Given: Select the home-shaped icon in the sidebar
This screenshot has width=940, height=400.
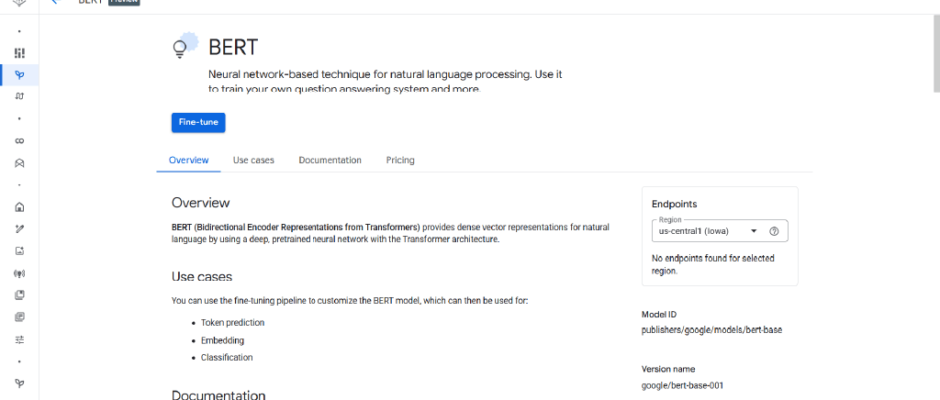Looking at the screenshot, I should pos(19,207).
